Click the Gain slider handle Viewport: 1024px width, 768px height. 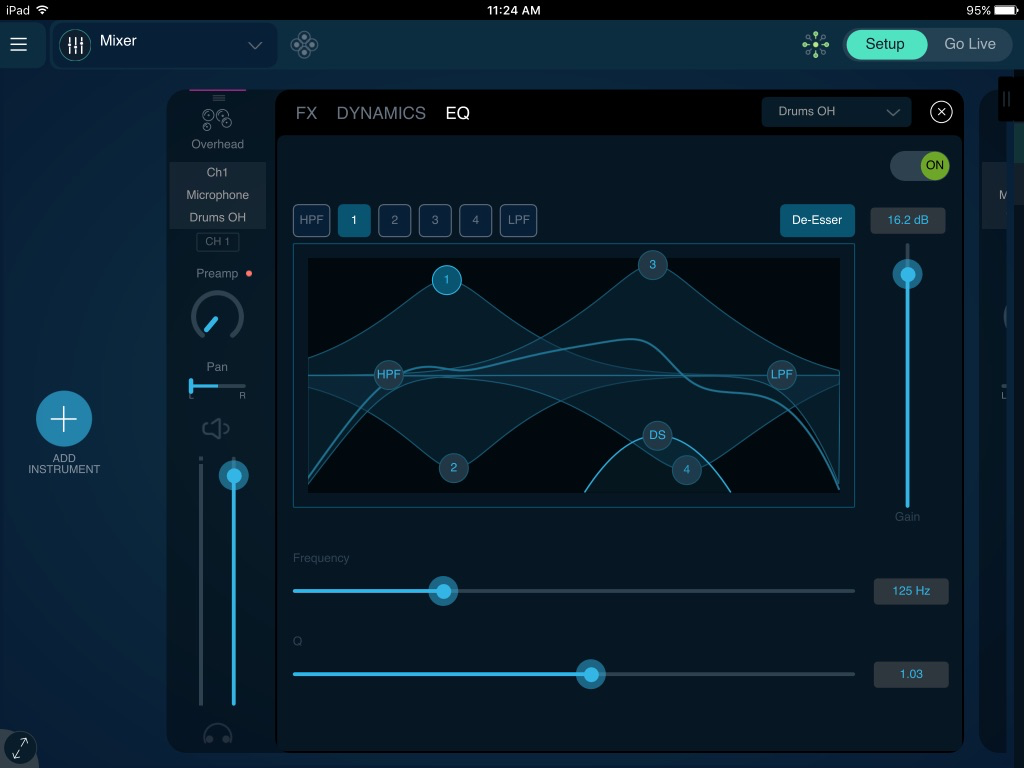coord(908,275)
